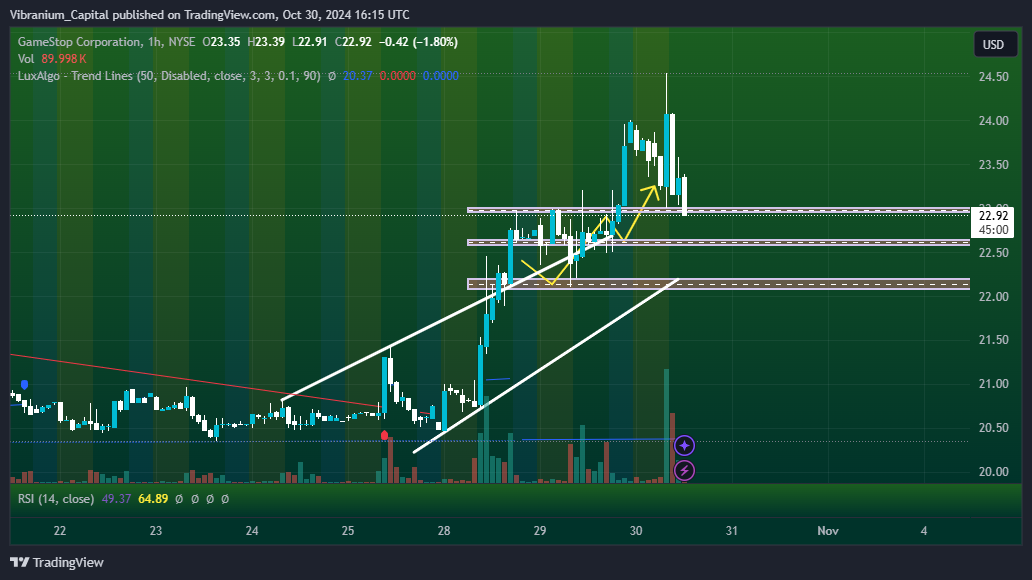Image resolution: width=1032 pixels, height=580 pixels.
Task: Click the LuxAlgo - Trend Lines indicator legend
Action: [169, 76]
